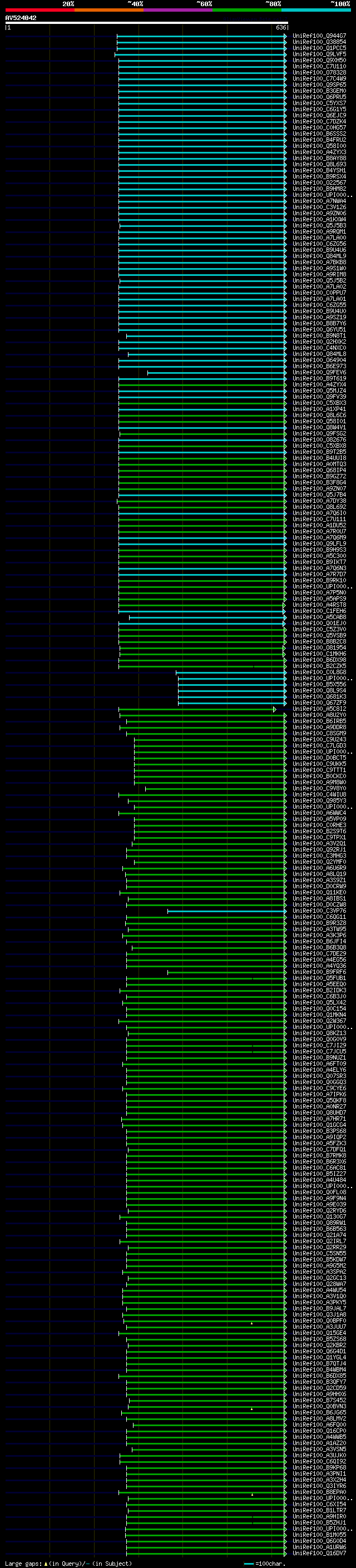The image size is (356, 1568).
Task: Select label UniRef100_D0BCT5
Action: click(319, 758)
